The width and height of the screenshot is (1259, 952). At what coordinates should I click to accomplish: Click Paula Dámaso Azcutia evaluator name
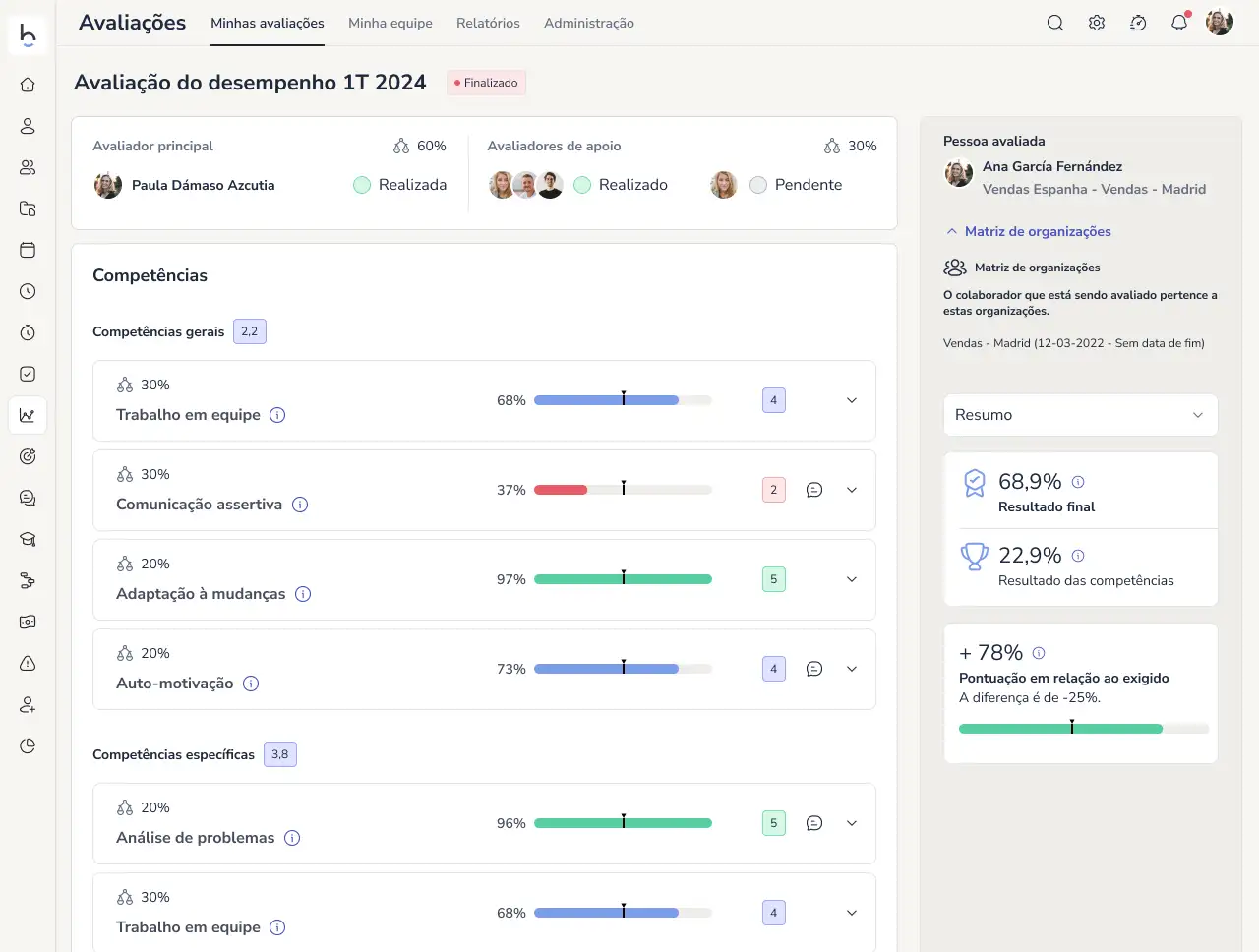(x=204, y=185)
